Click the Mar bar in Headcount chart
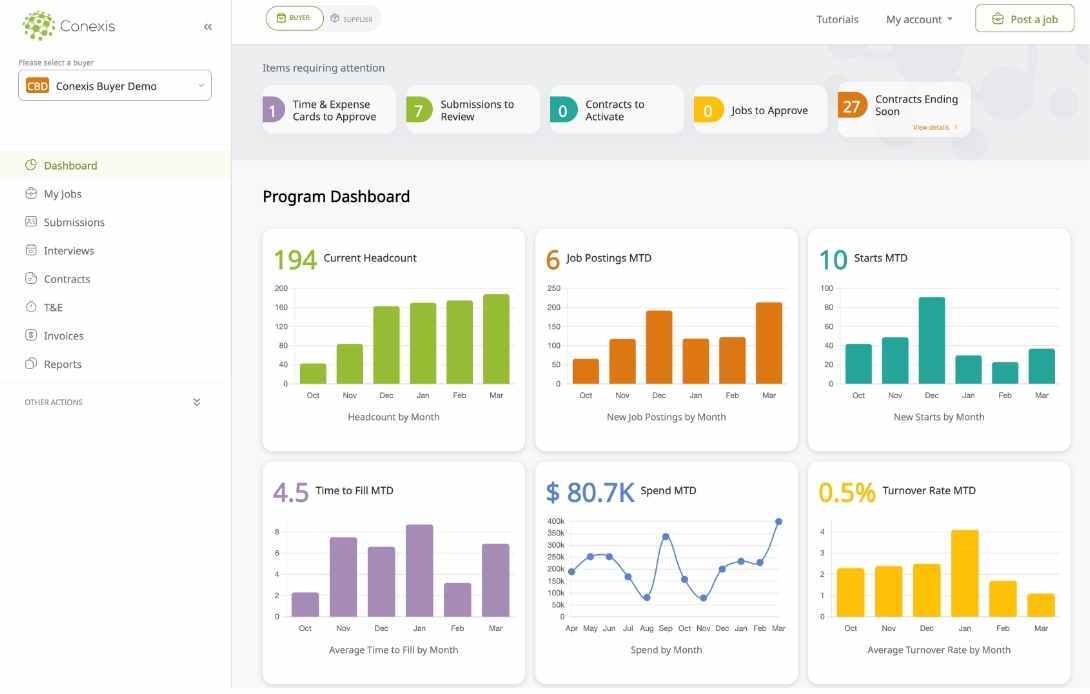1090x694 pixels. [x=496, y=339]
